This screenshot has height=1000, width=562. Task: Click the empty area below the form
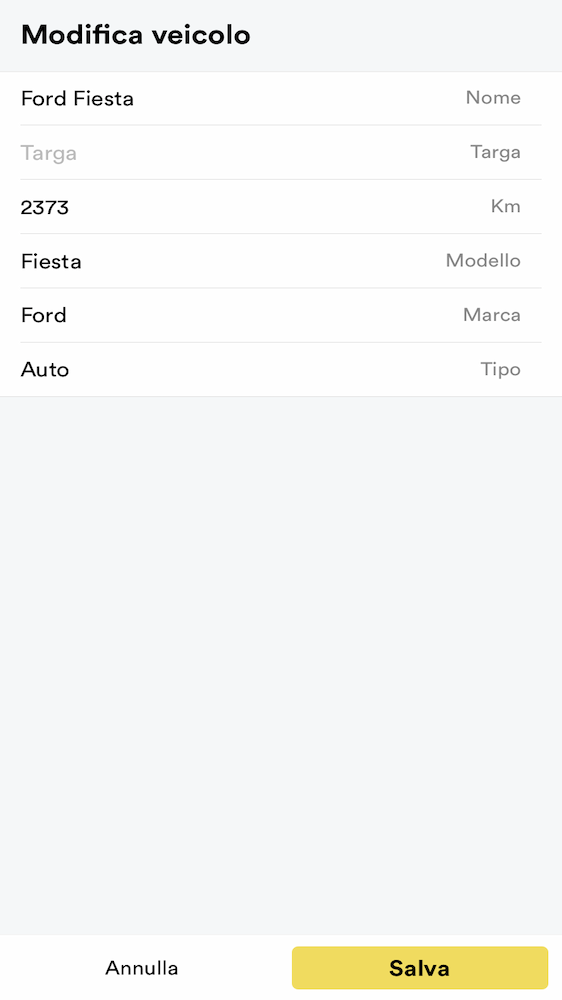click(x=281, y=663)
